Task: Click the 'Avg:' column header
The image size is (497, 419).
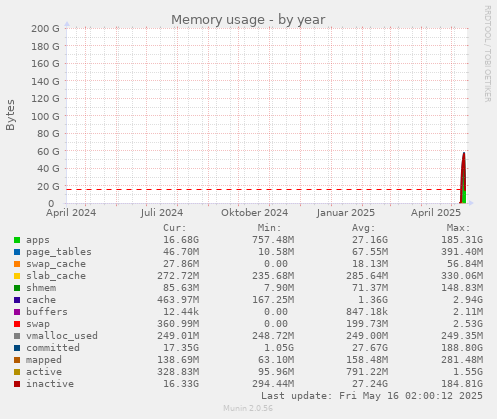Action: point(364,228)
